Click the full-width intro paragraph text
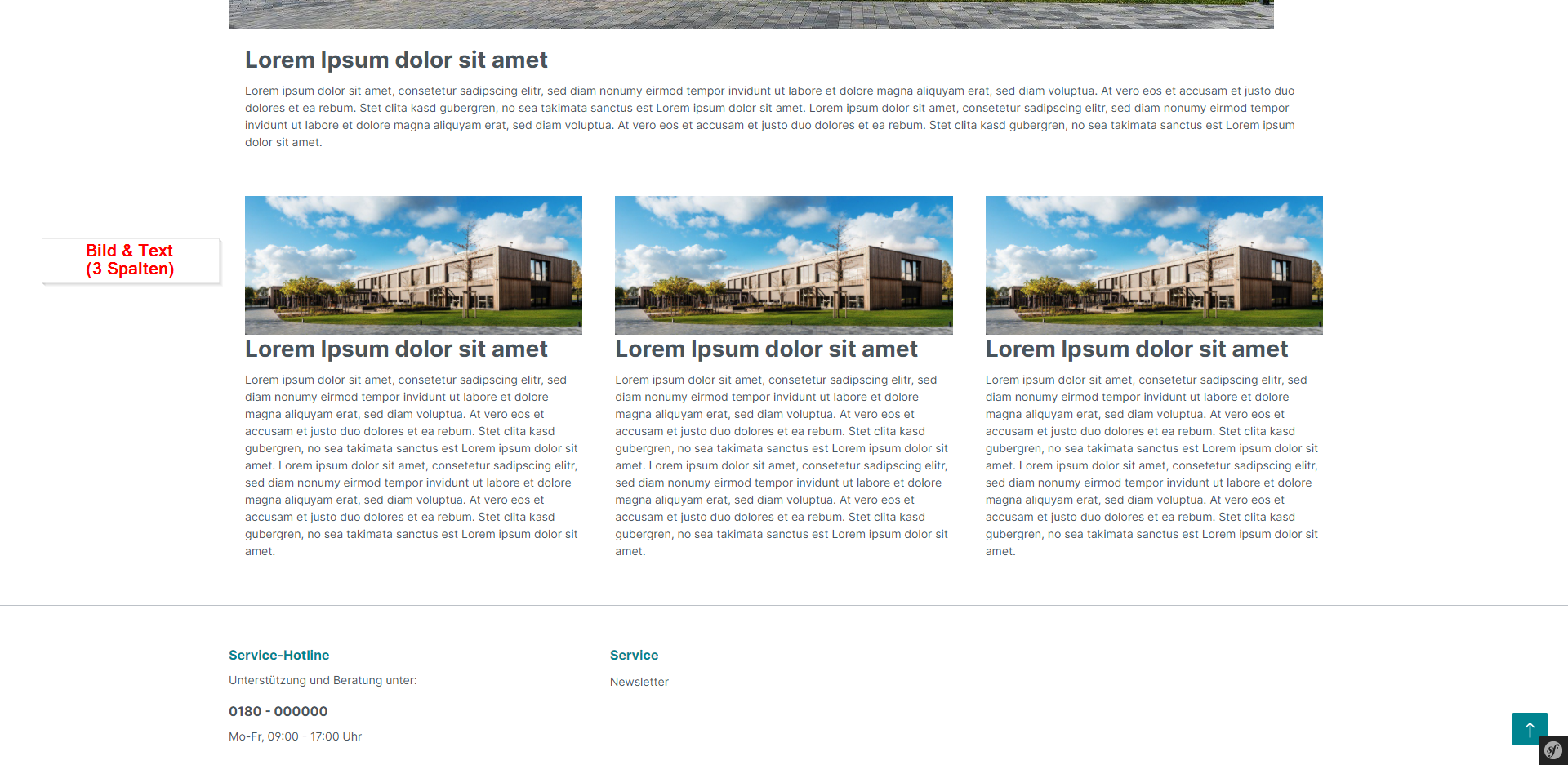This screenshot has height=765, width=1568. [x=769, y=116]
